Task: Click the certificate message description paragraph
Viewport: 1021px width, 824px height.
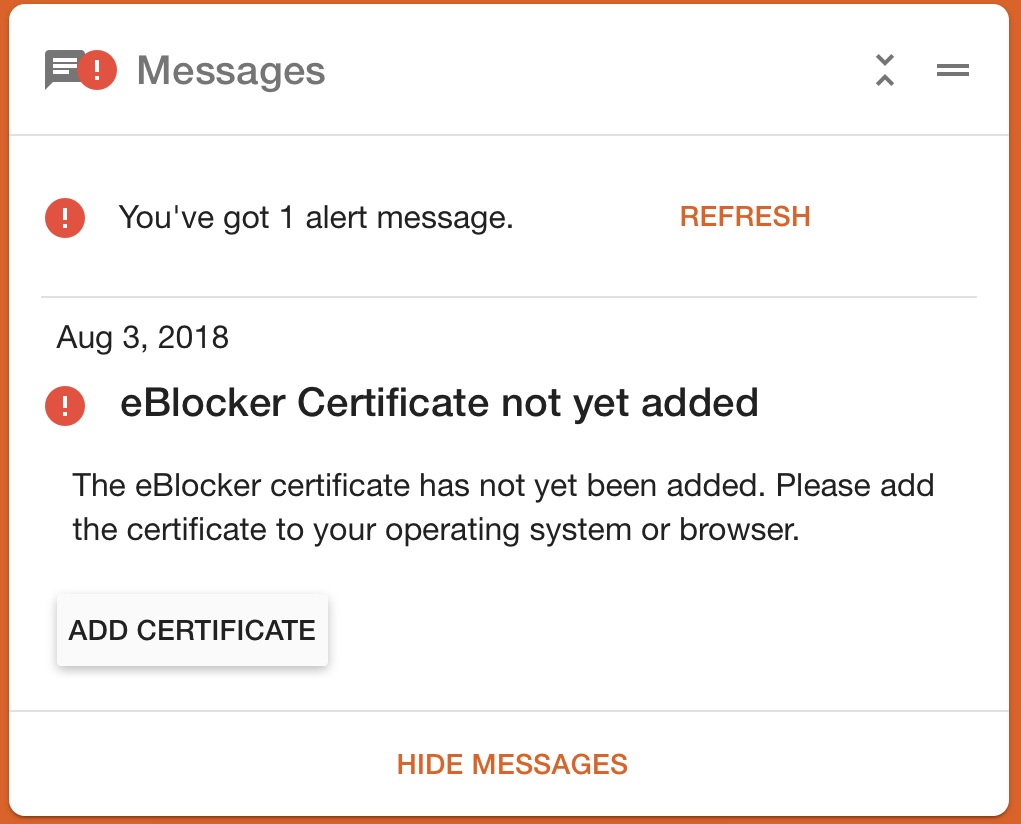Action: click(x=503, y=507)
